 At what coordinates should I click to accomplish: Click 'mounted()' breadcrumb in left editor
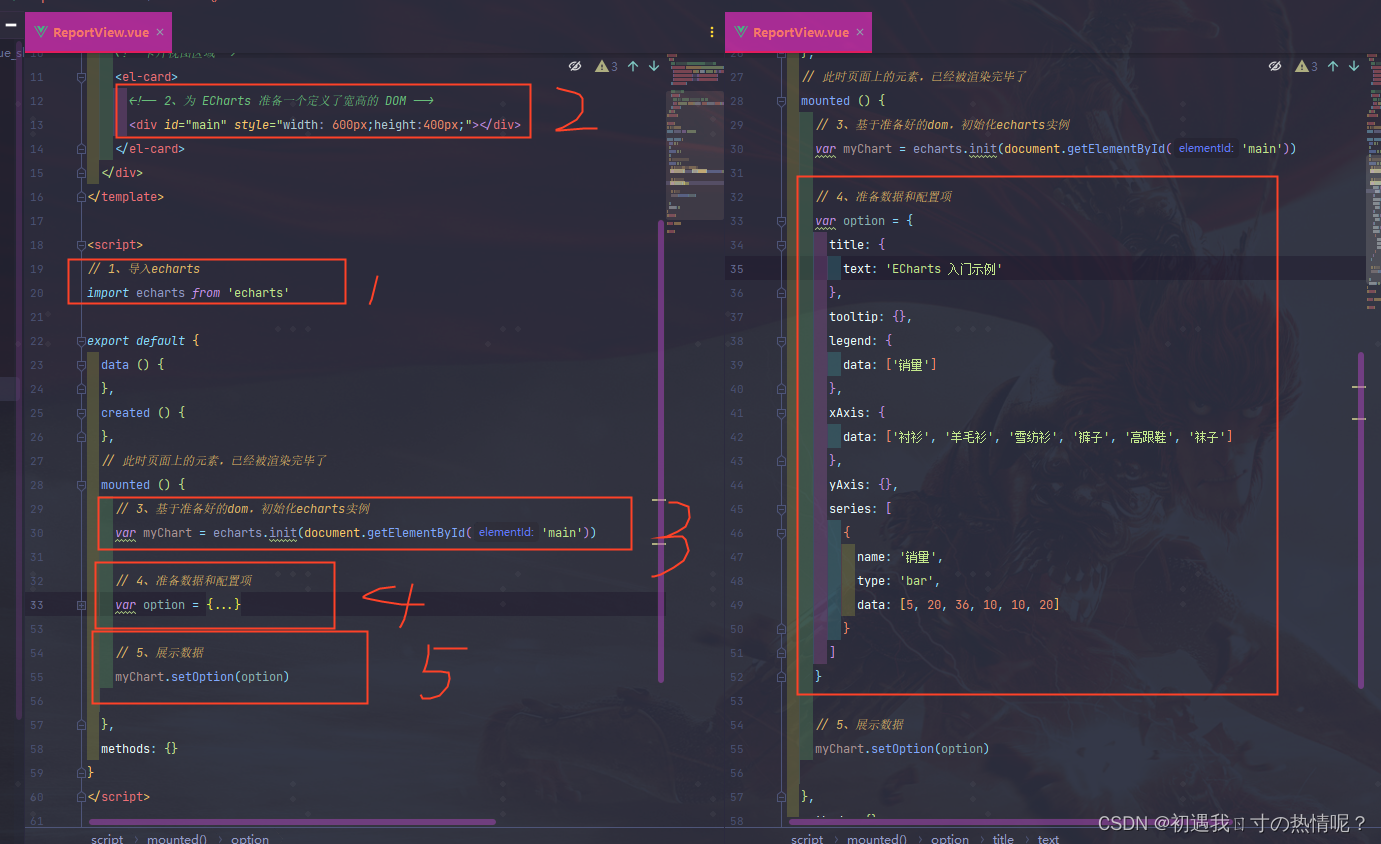pos(177,838)
